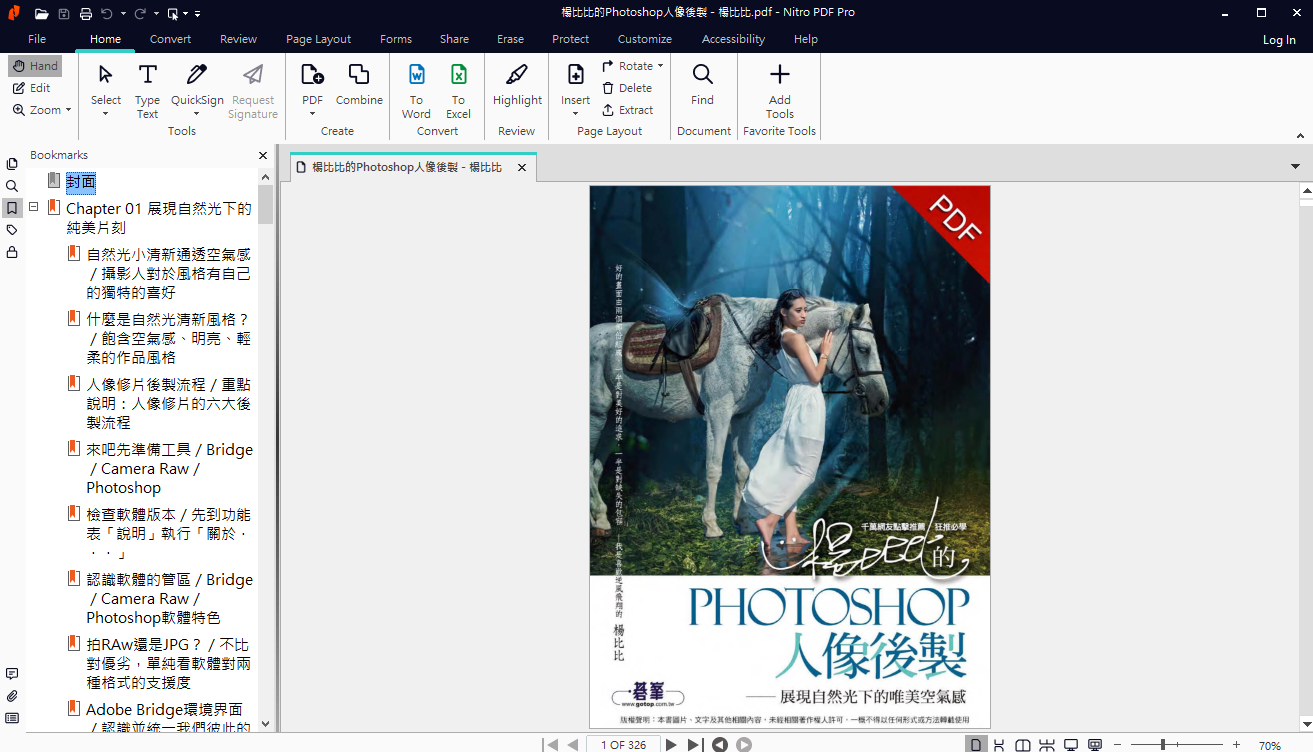Click the Add Tools plus icon
The height and width of the screenshot is (752, 1313).
pos(780,76)
